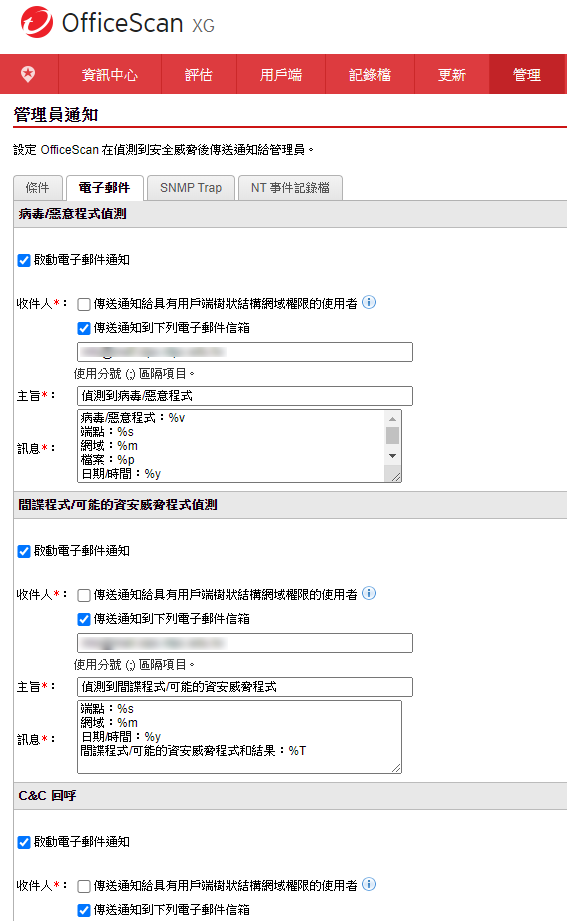Open the 資訊中心 menu item
Screen dimensions: 567x921
coord(110,75)
